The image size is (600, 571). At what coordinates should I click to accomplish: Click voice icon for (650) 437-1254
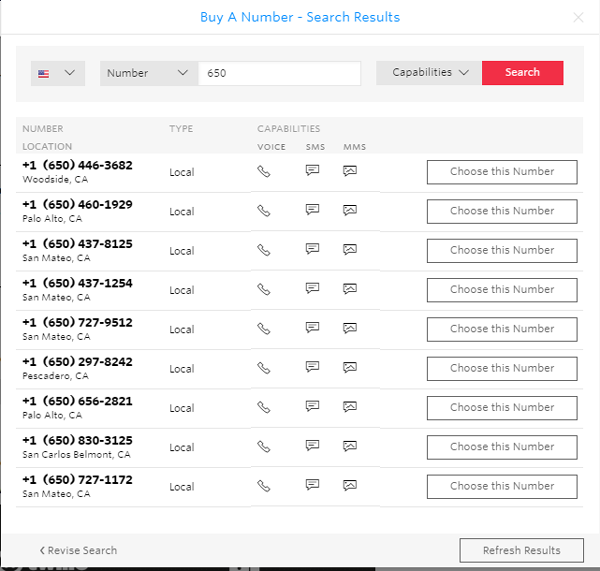click(x=264, y=289)
